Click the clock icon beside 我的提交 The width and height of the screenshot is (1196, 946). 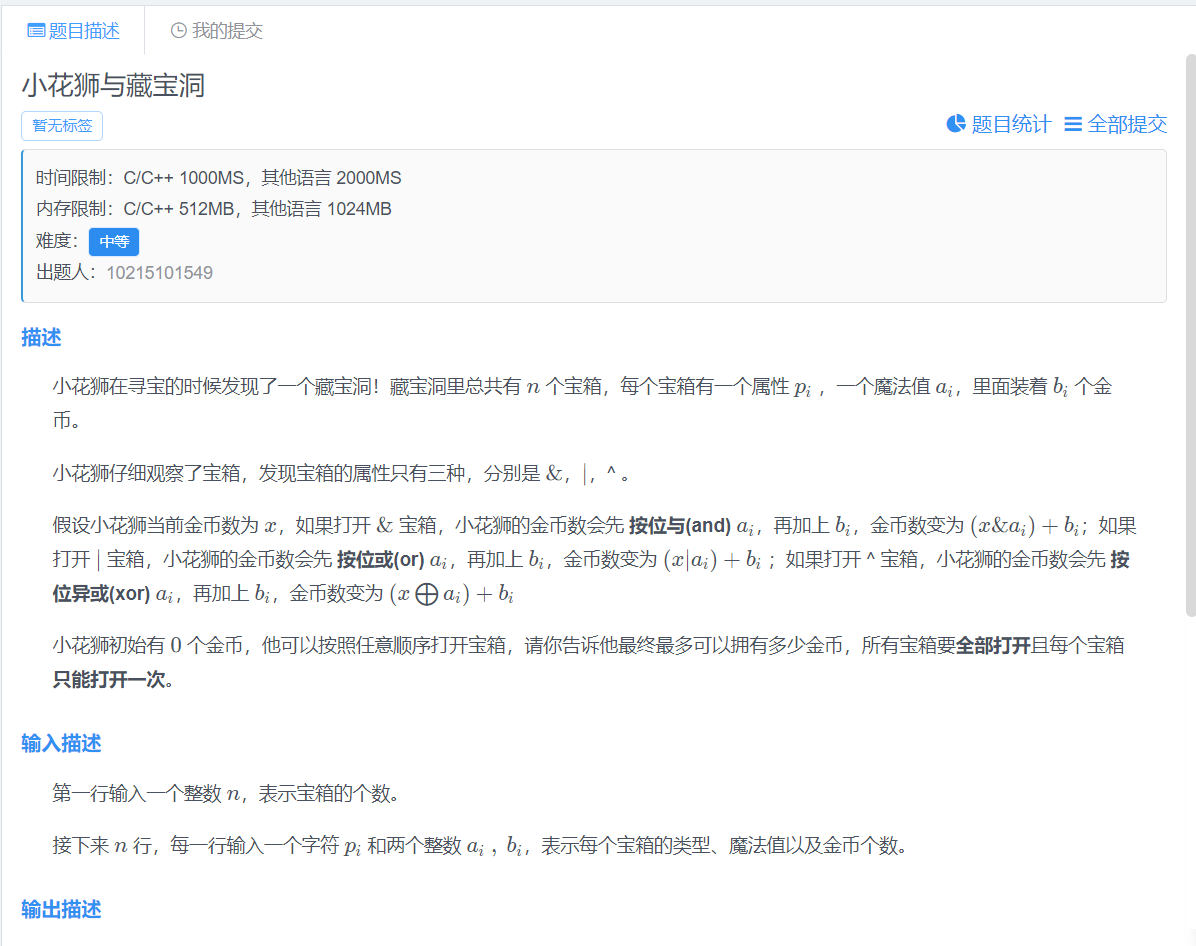tap(179, 31)
